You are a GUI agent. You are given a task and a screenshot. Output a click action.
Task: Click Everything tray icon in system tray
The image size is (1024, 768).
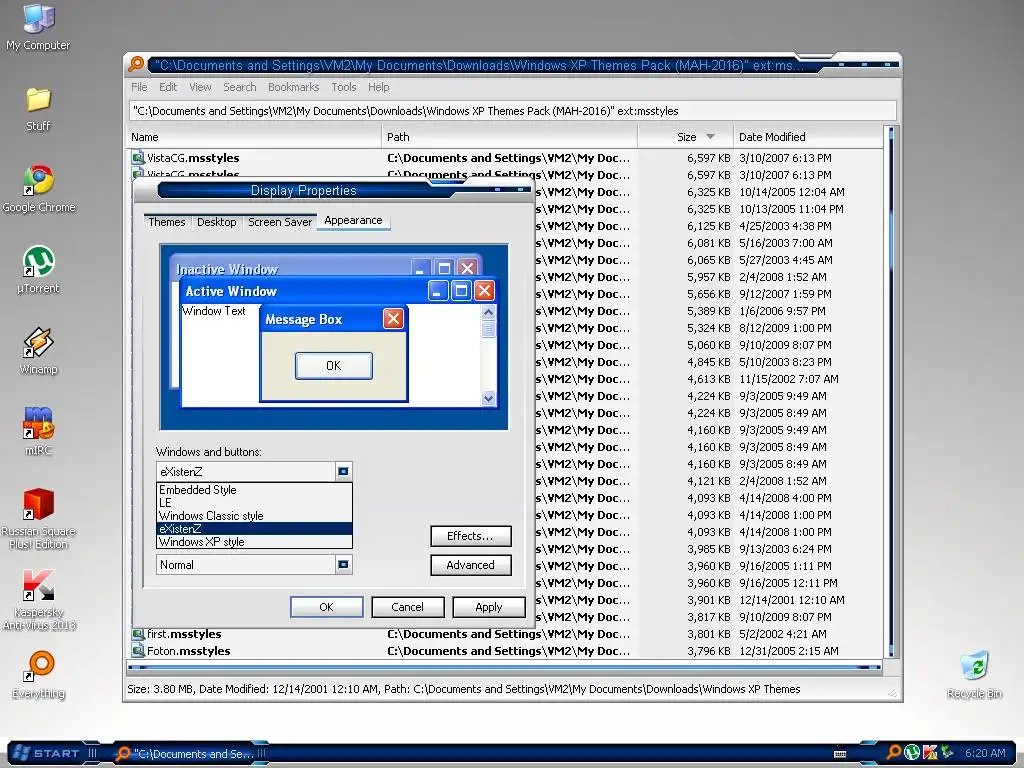pos(894,753)
